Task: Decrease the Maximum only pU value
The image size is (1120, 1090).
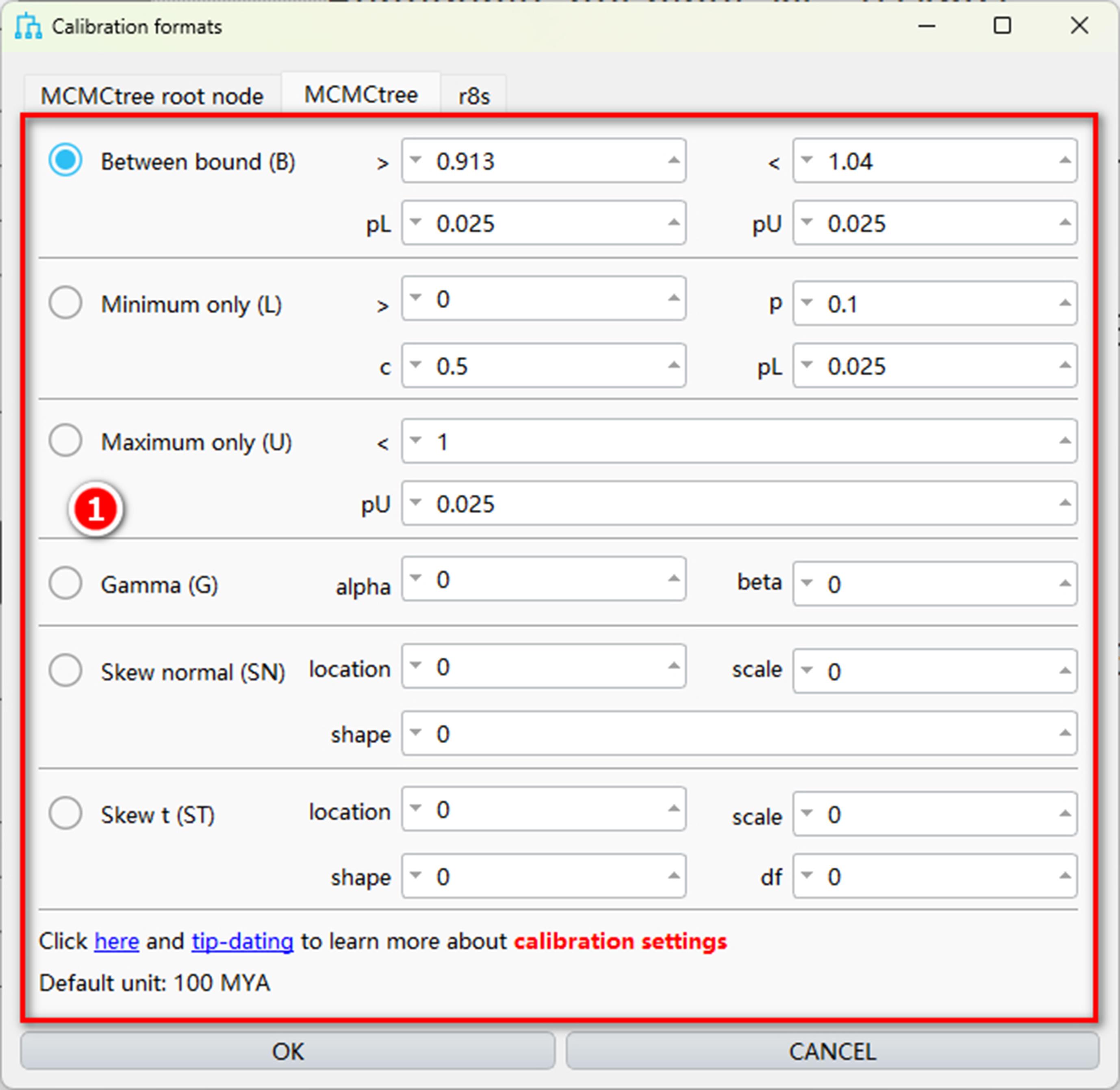Action: [x=416, y=502]
